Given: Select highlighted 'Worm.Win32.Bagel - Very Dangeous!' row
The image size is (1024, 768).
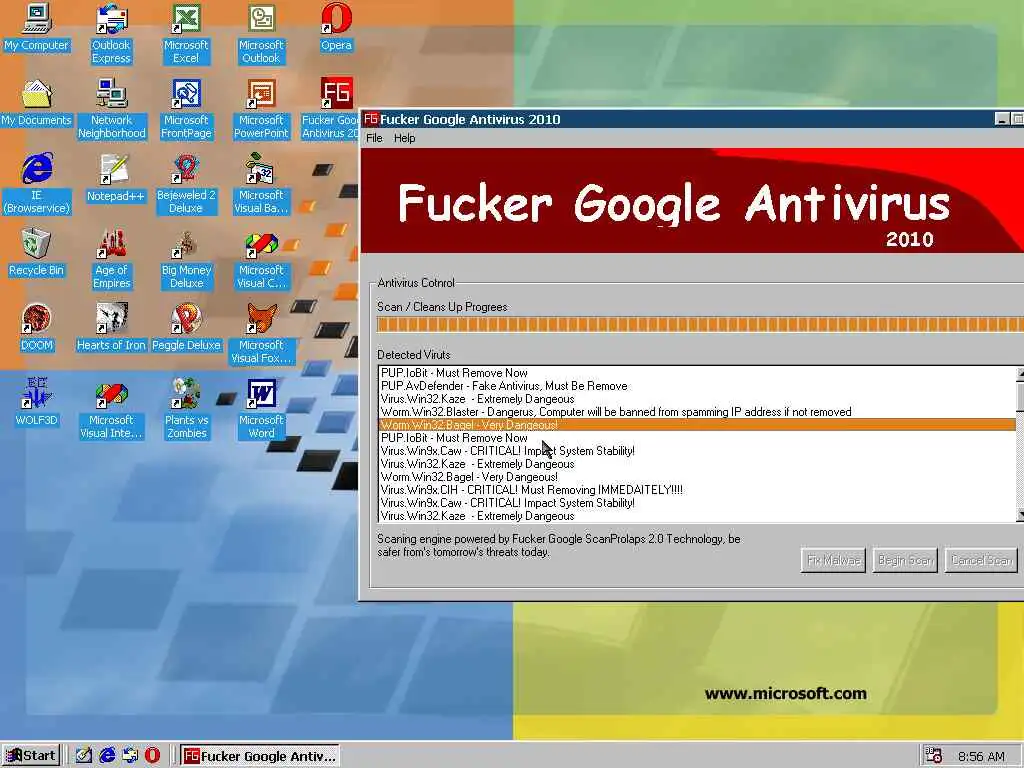Looking at the screenshot, I should click(697, 425).
